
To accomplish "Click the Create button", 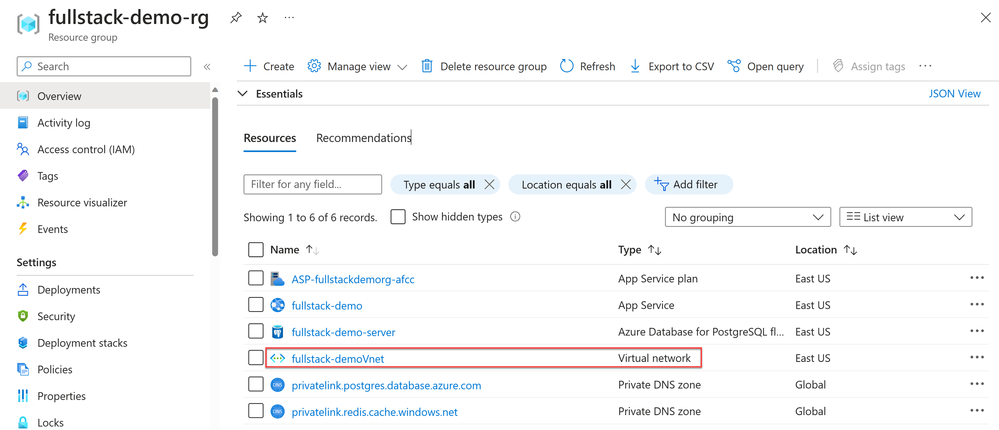I will click(x=269, y=66).
